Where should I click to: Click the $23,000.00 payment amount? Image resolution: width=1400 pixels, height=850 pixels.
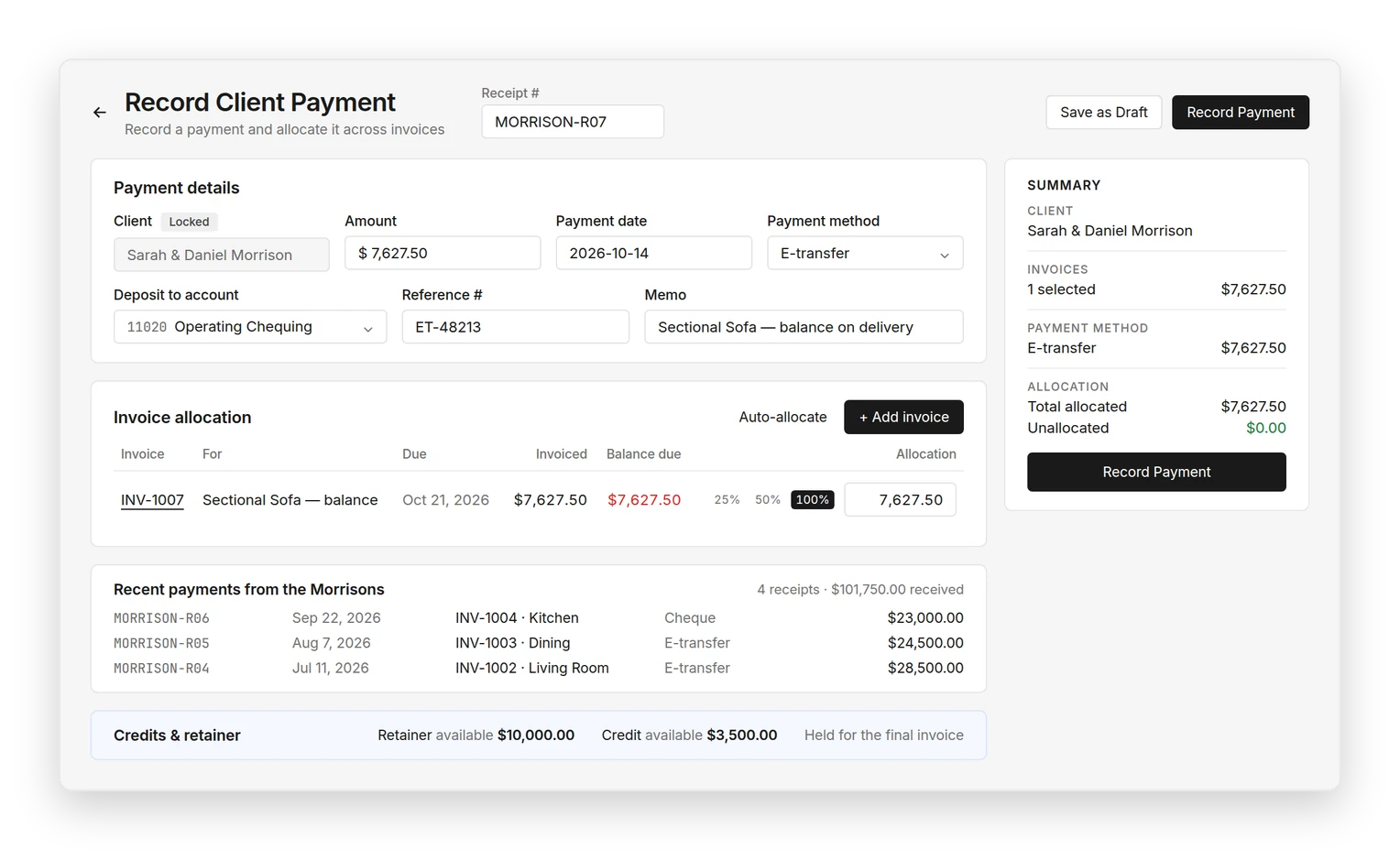(925, 618)
